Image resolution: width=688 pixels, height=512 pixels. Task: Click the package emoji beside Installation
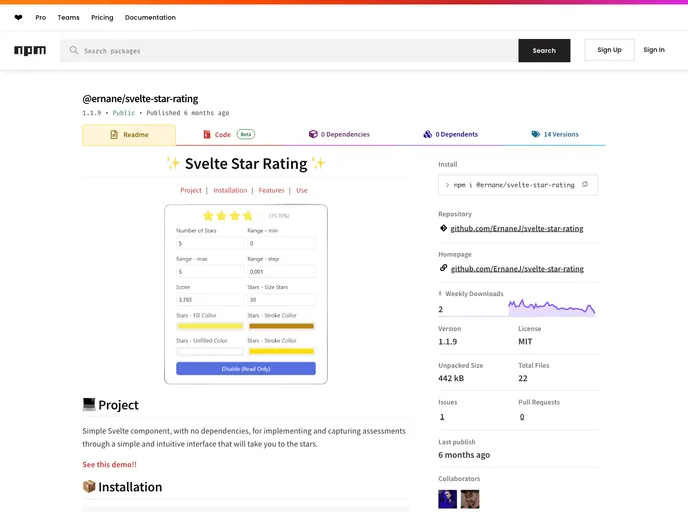(x=89, y=487)
